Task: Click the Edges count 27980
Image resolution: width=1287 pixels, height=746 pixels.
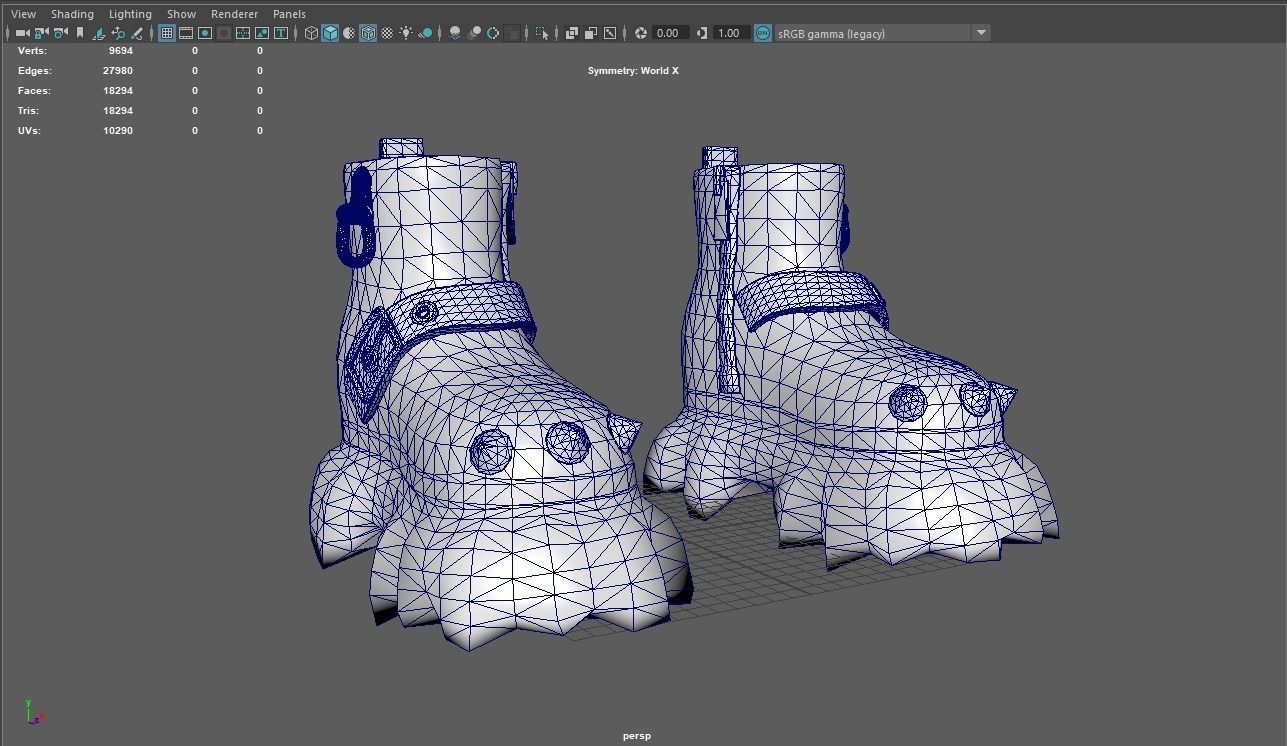Action: pos(117,71)
